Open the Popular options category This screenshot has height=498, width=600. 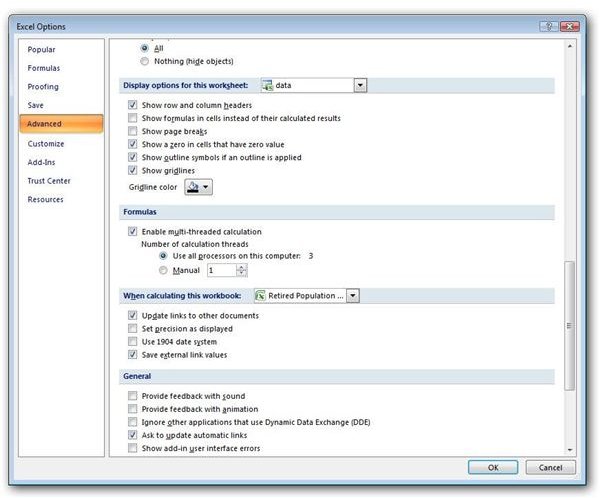coord(41,50)
